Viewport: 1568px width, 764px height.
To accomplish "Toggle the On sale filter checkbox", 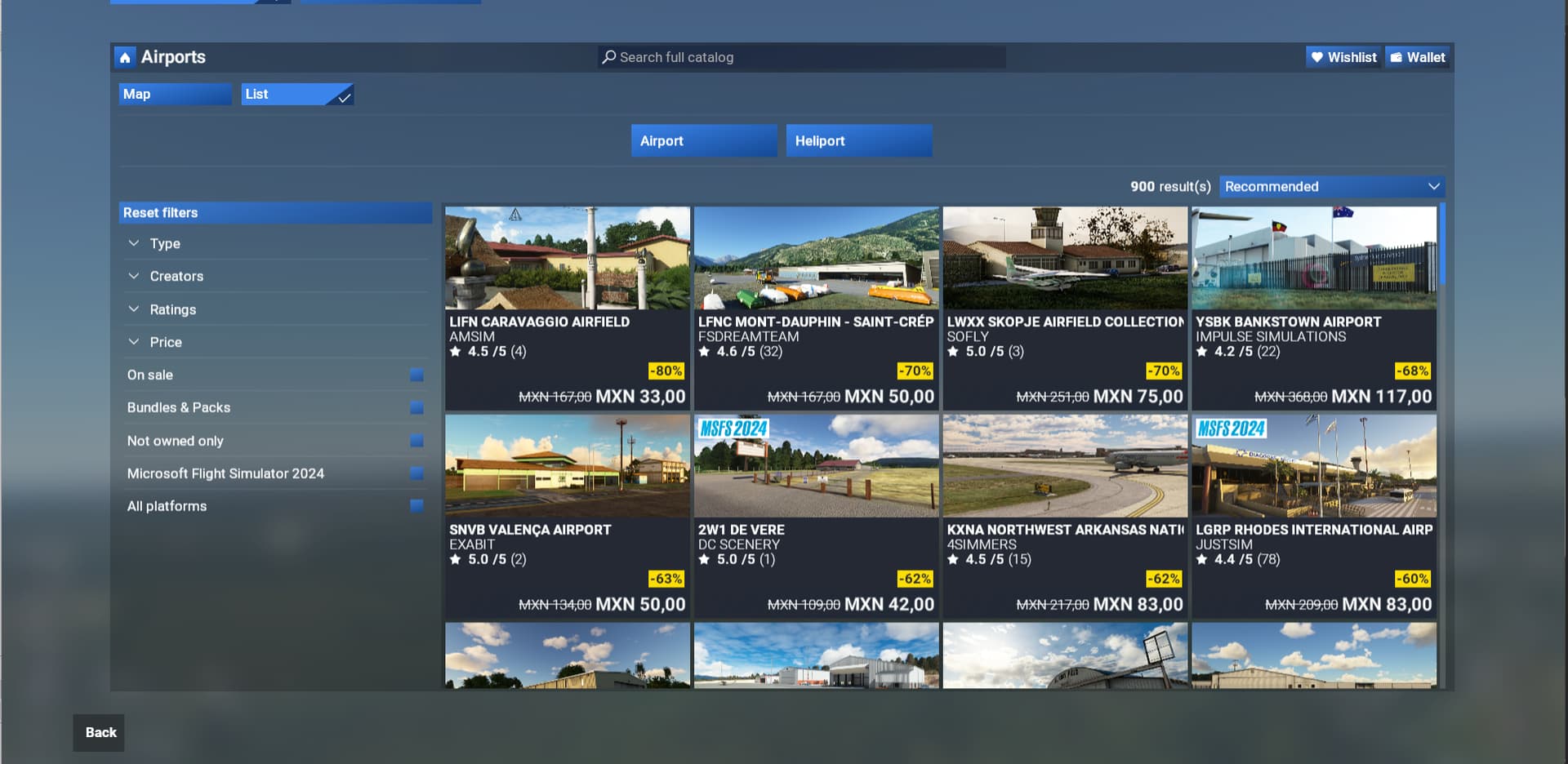I will tap(416, 375).
